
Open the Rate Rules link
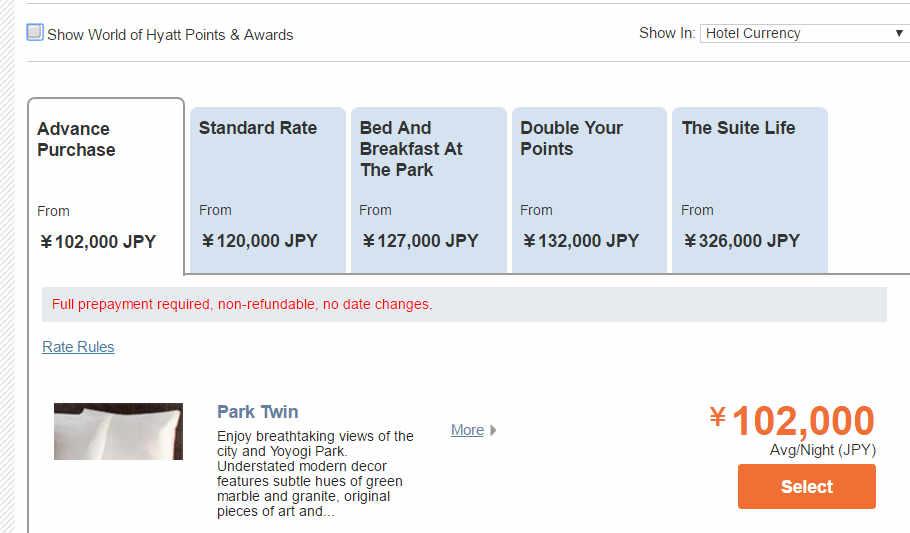[x=78, y=347]
